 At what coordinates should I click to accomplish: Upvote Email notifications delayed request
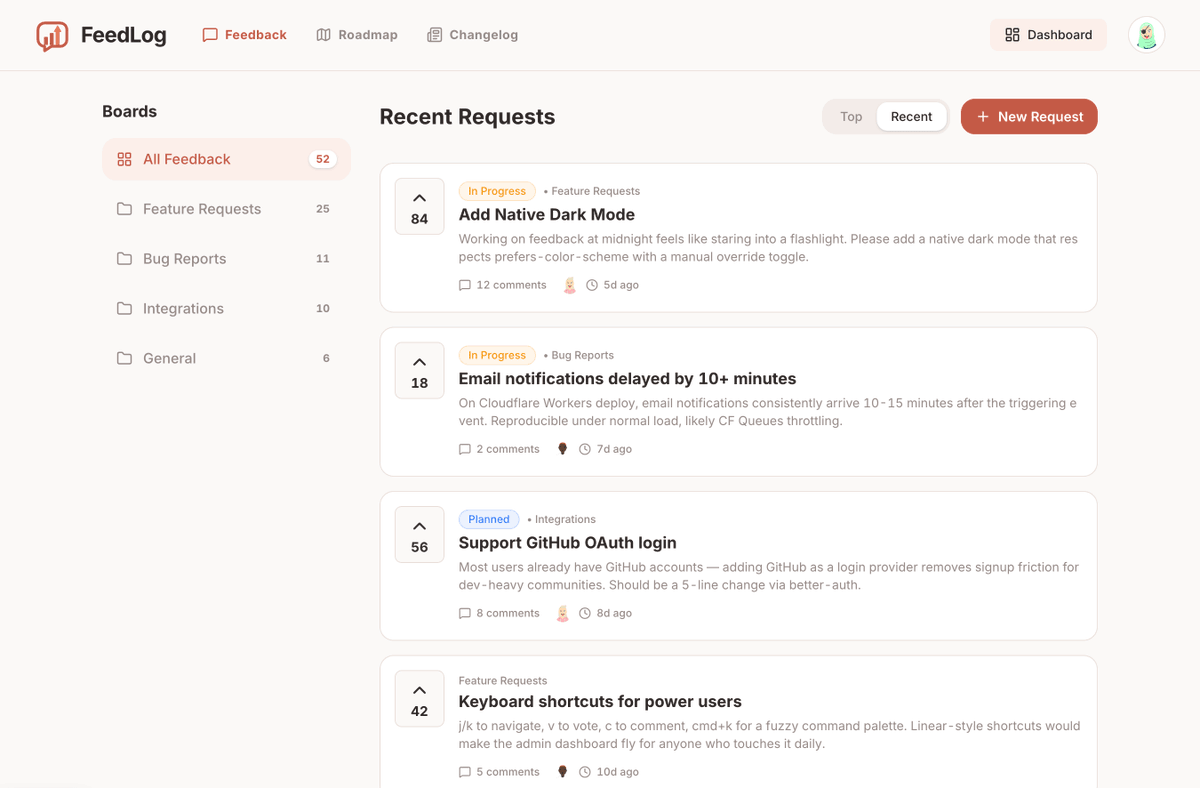[419, 371]
